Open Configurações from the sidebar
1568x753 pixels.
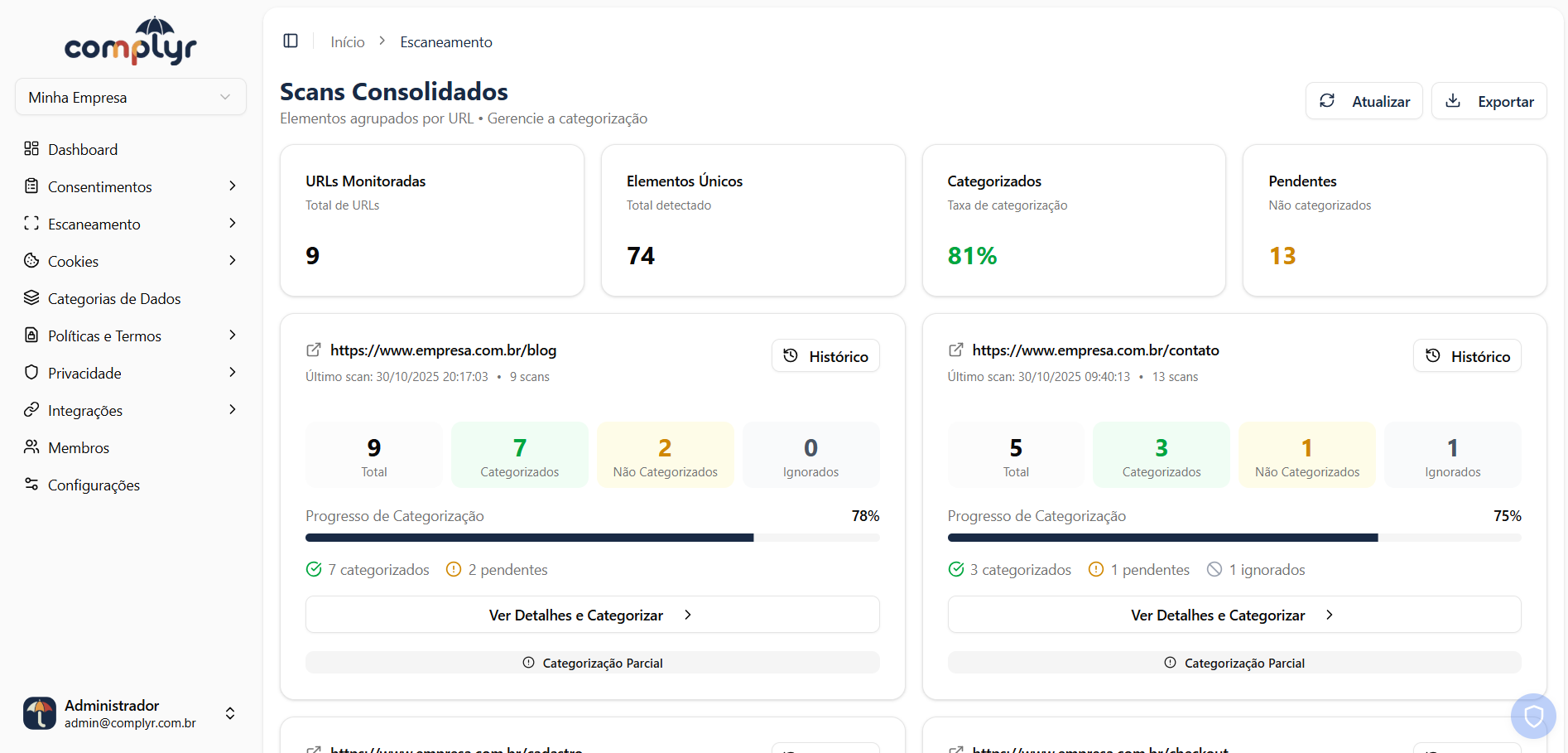(x=94, y=485)
